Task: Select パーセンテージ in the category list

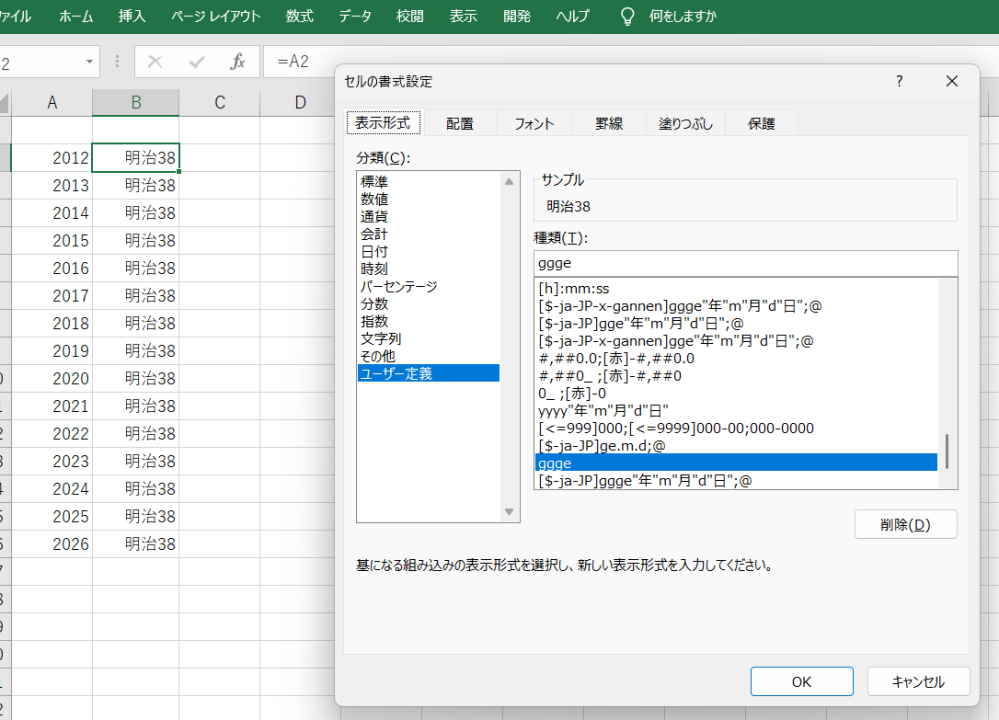Action: pos(428,287)
